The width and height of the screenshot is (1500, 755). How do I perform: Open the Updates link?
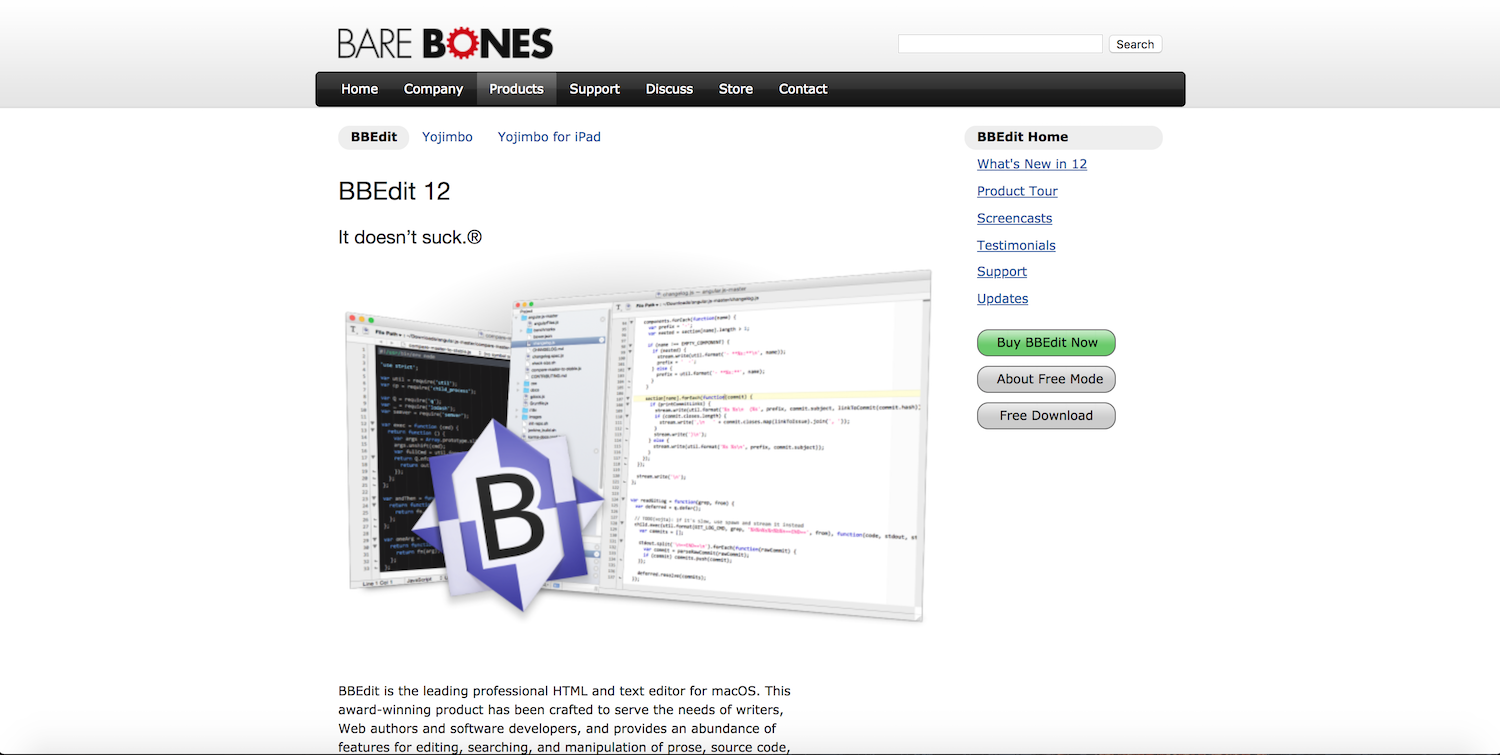1002,298
